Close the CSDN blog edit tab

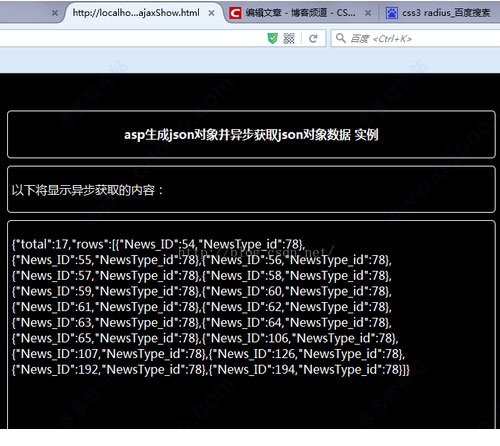click(368, 13)
